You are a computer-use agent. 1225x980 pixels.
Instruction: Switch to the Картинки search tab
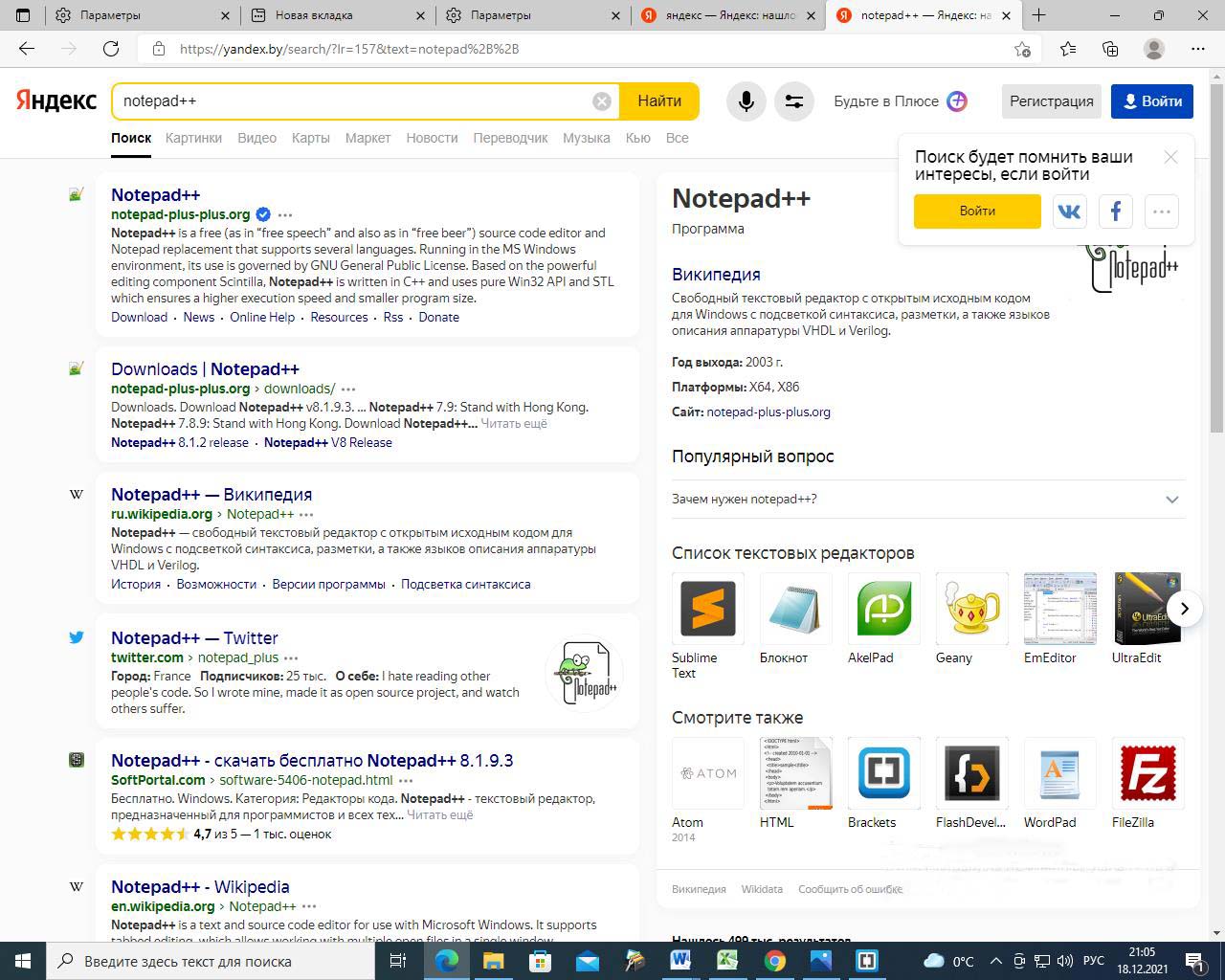click(193, 138)
